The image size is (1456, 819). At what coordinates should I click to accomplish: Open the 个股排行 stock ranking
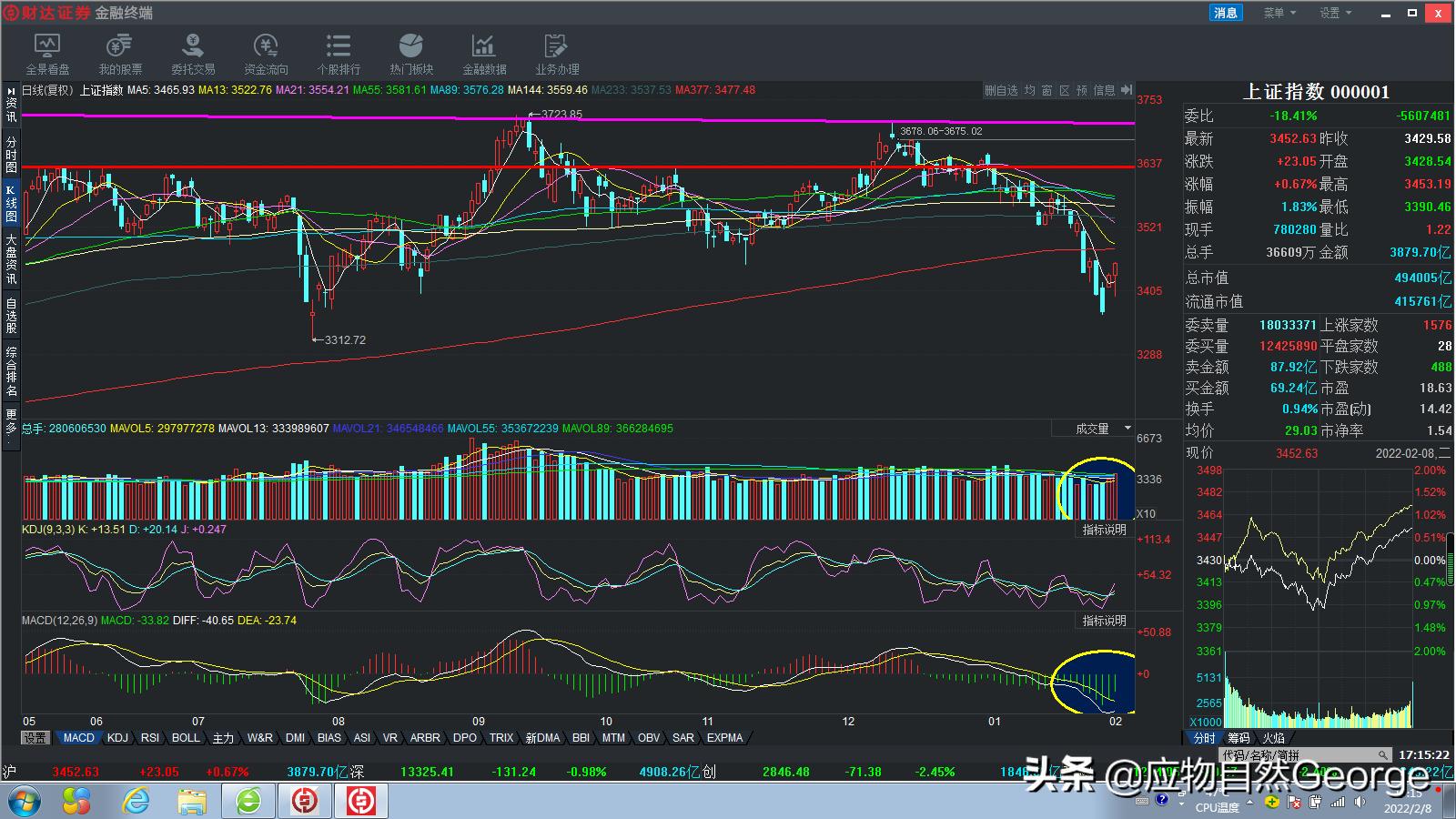tap(338, 52)
